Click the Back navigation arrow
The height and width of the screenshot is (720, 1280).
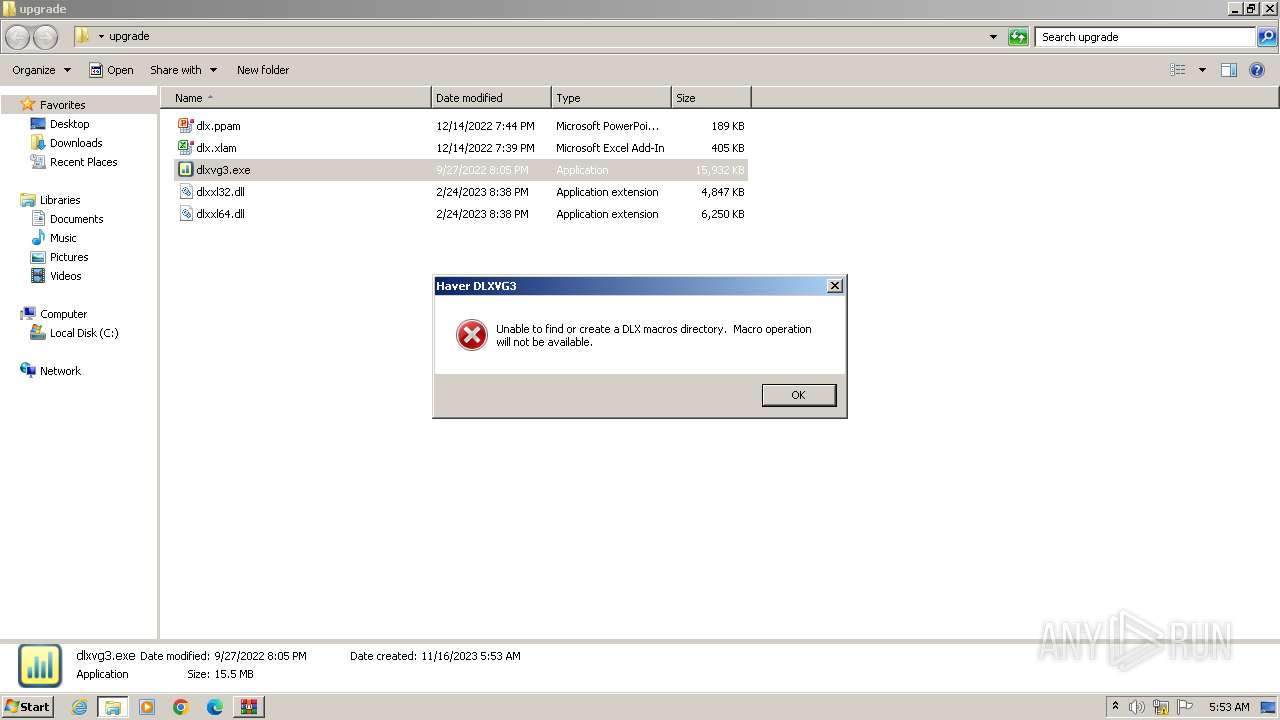[18, 37]
